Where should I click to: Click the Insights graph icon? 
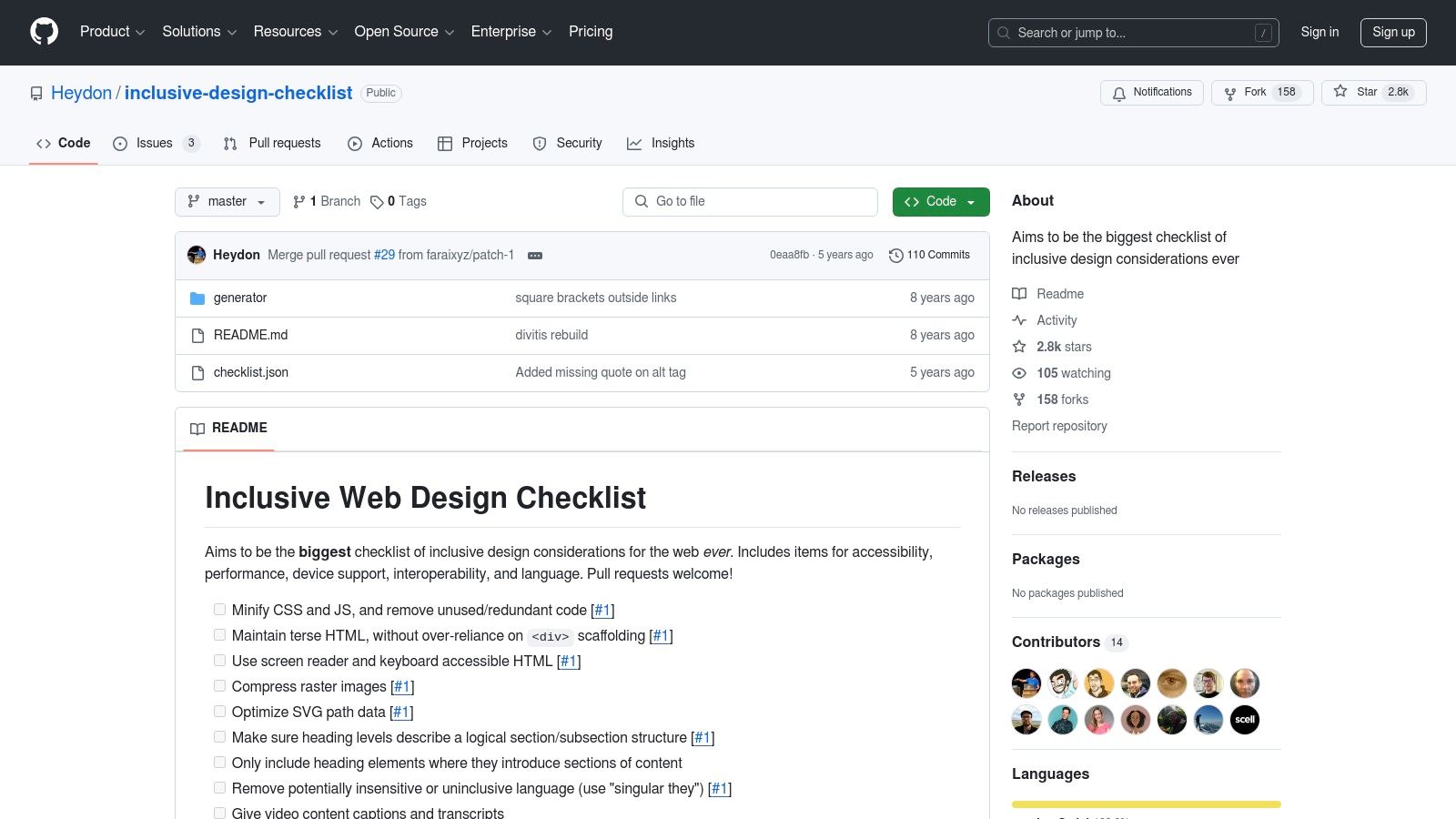pyautogui.click(x=634, y=144)
